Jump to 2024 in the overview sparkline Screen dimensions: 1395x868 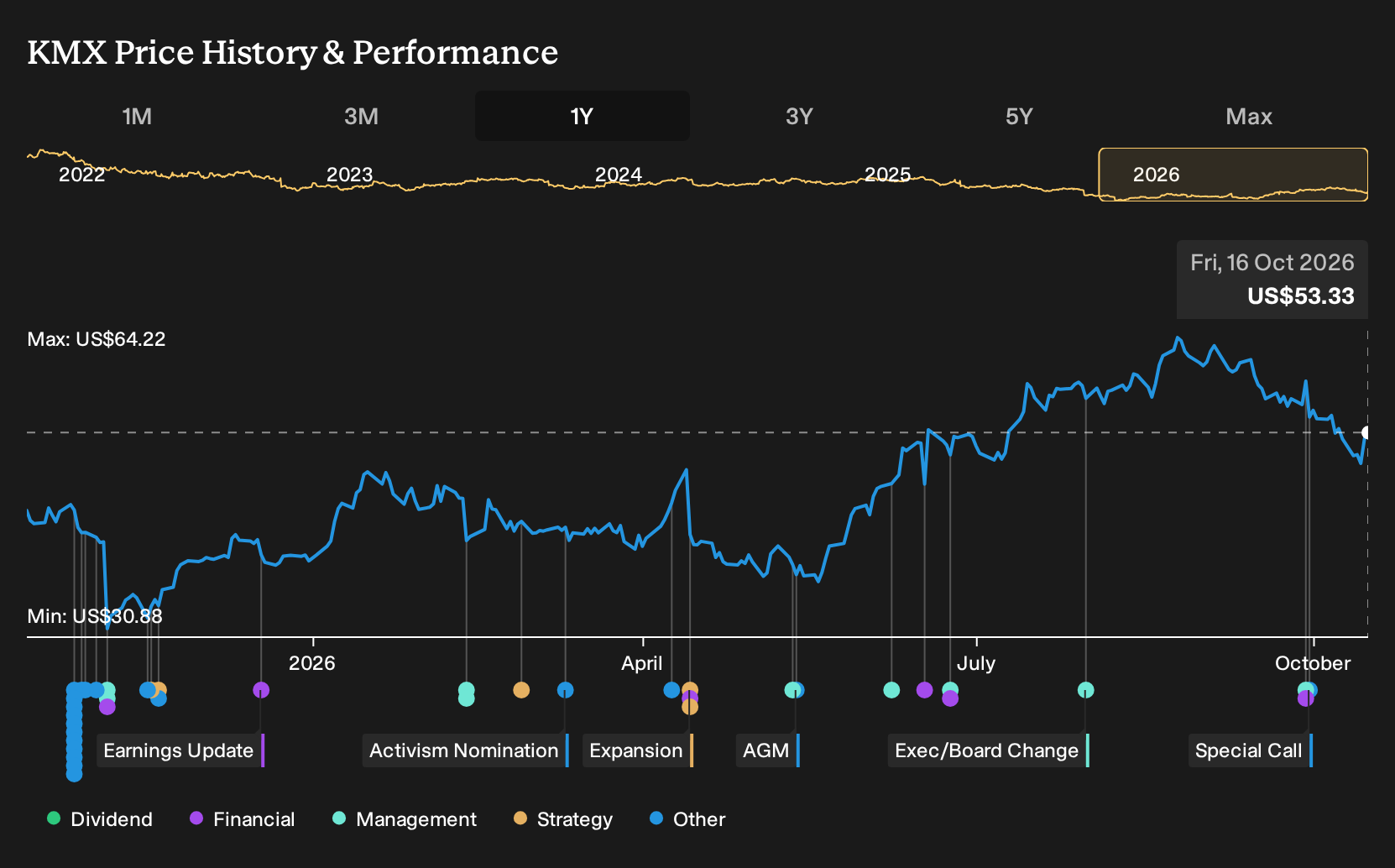[618, 175]
